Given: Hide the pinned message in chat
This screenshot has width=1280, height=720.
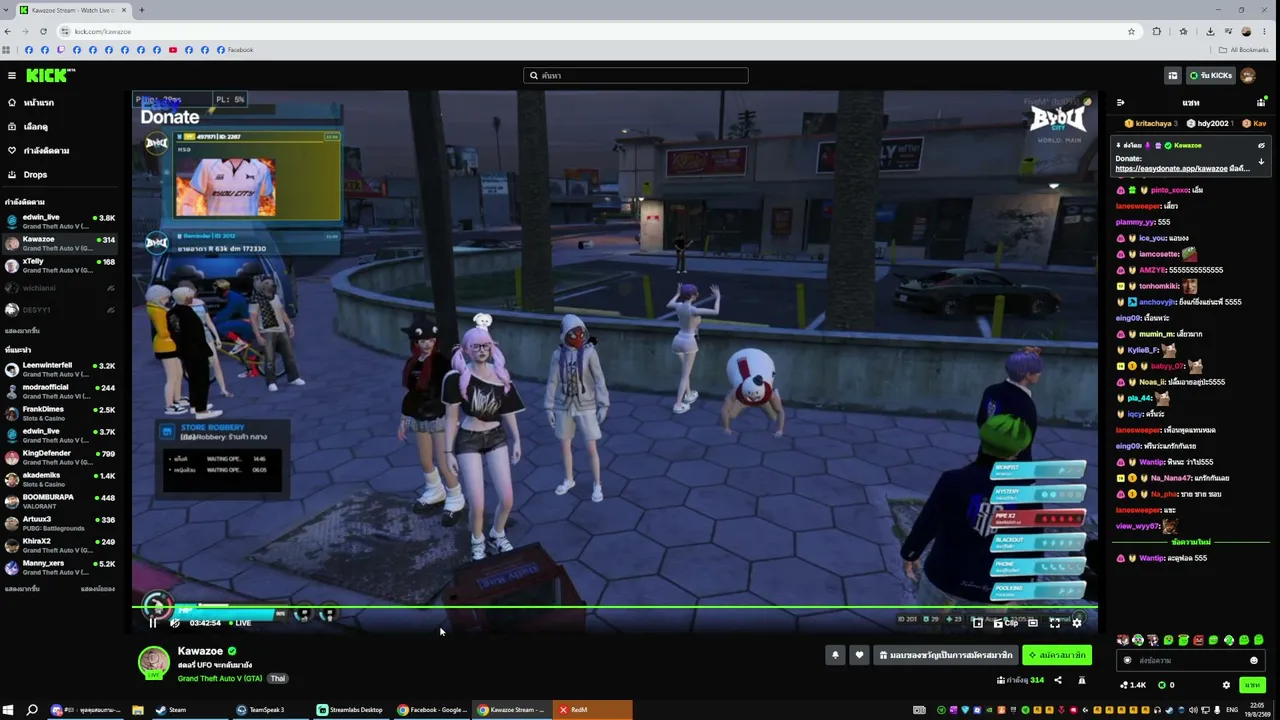Looking at the screenshot, I should tap(1261, 145).
